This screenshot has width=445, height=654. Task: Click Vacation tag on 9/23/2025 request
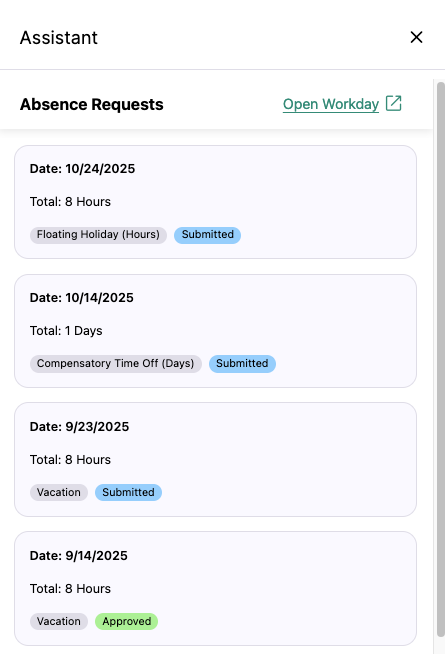click(x=59, y=493)
